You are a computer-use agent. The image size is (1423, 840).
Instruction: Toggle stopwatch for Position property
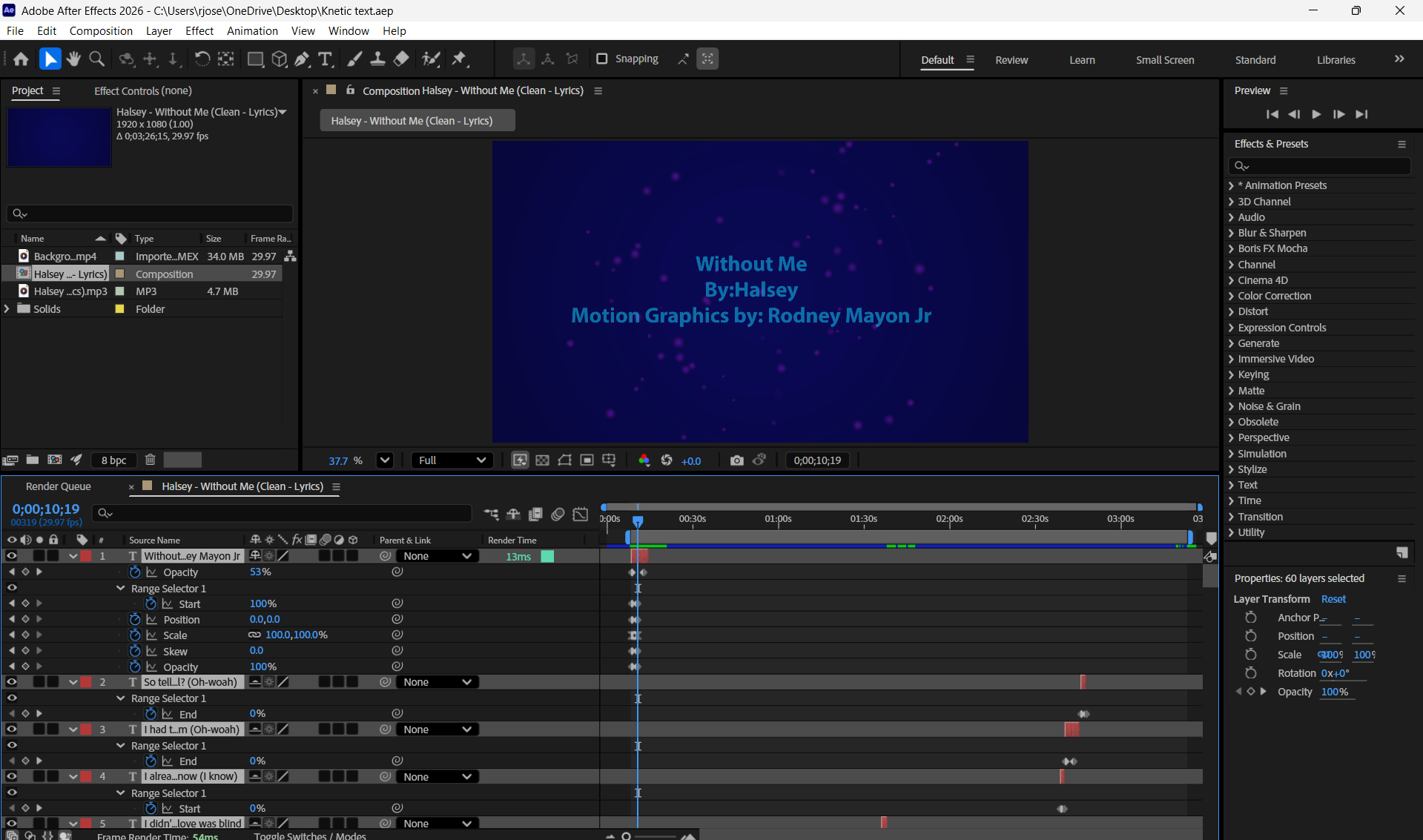(x=135, y=620)
